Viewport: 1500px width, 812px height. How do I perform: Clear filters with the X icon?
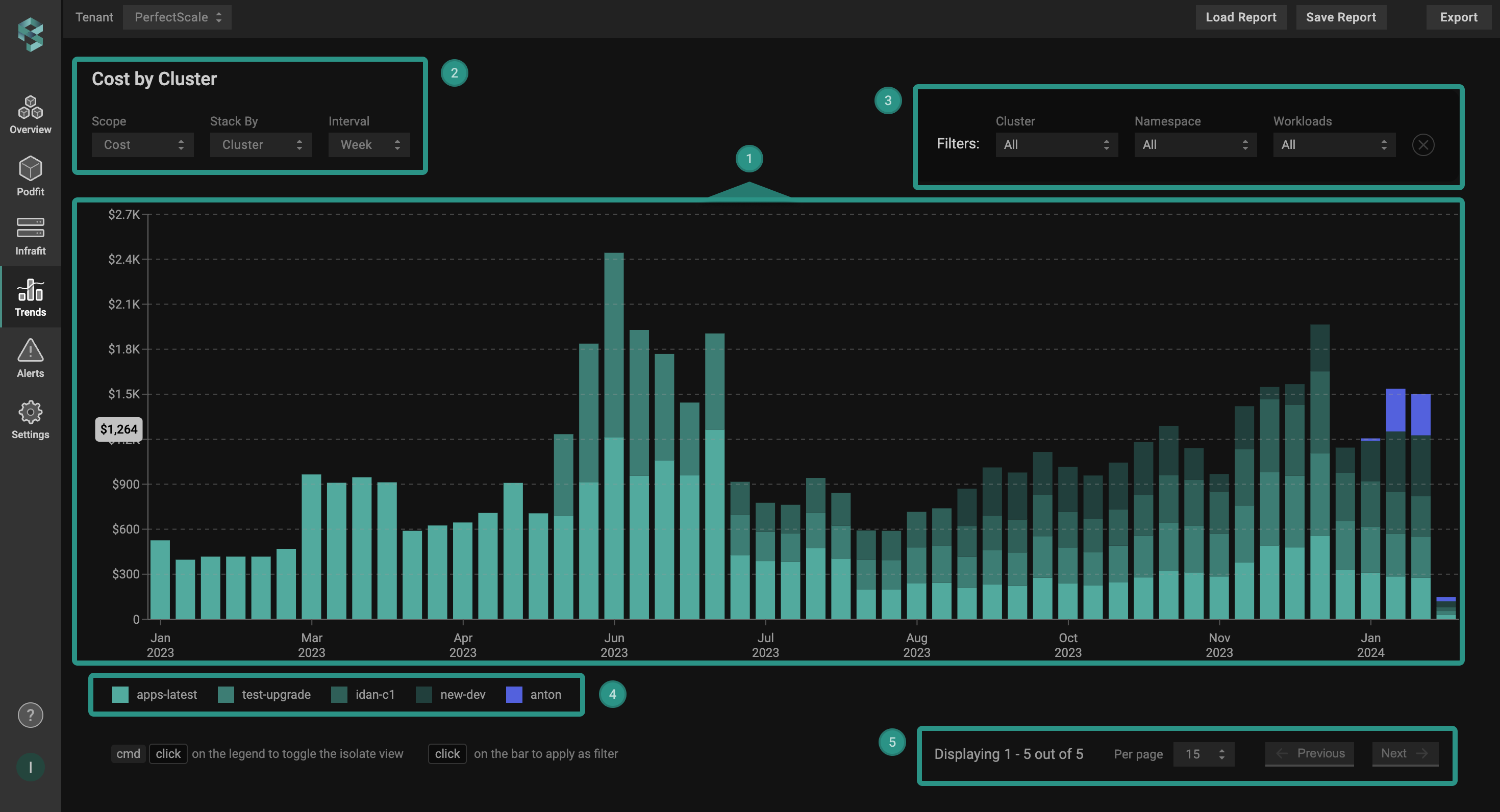pyautogui.click(x=1422, y=145)
